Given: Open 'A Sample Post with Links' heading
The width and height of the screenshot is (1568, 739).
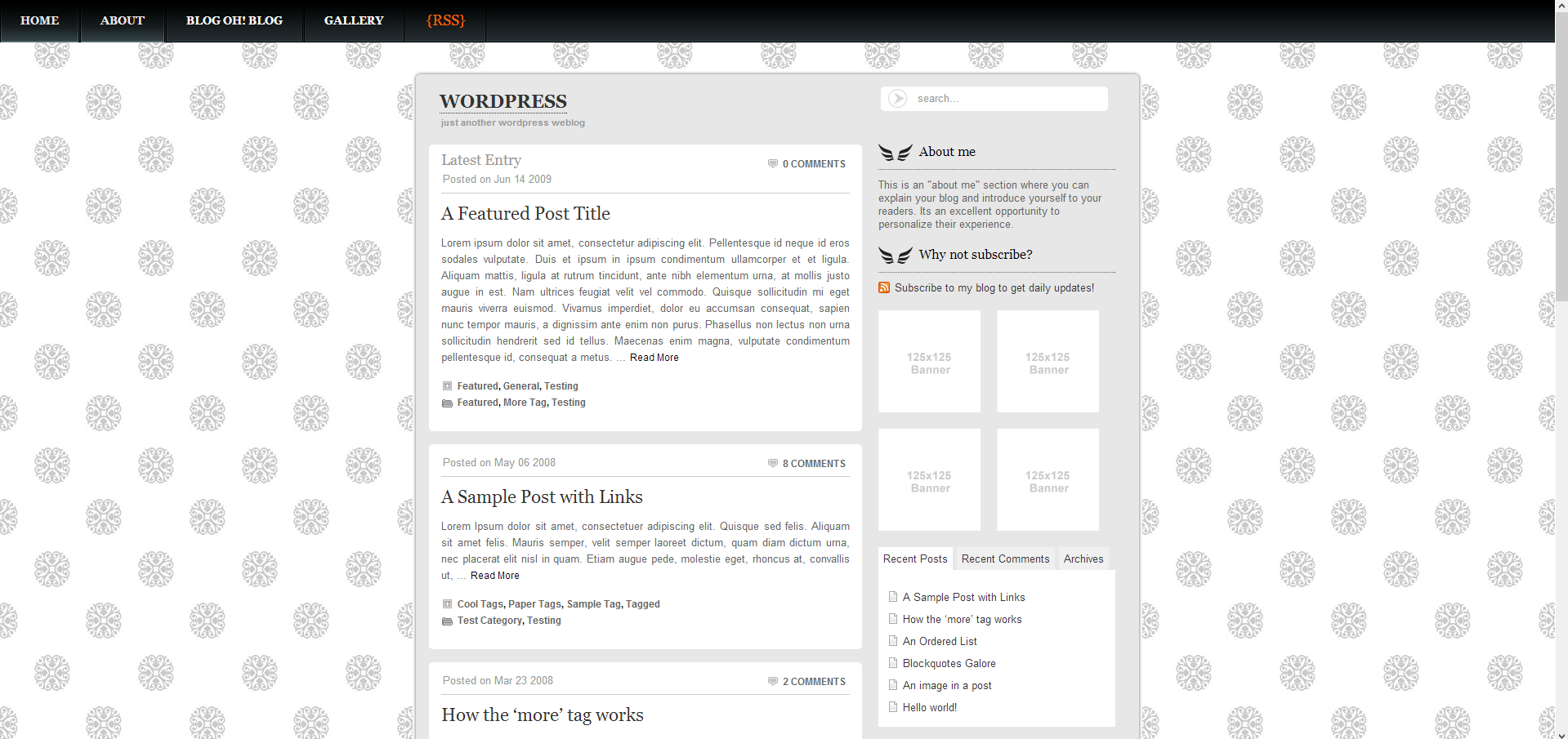Looking at the screenshot, I should pyautogui.click(x=542, y=496).
